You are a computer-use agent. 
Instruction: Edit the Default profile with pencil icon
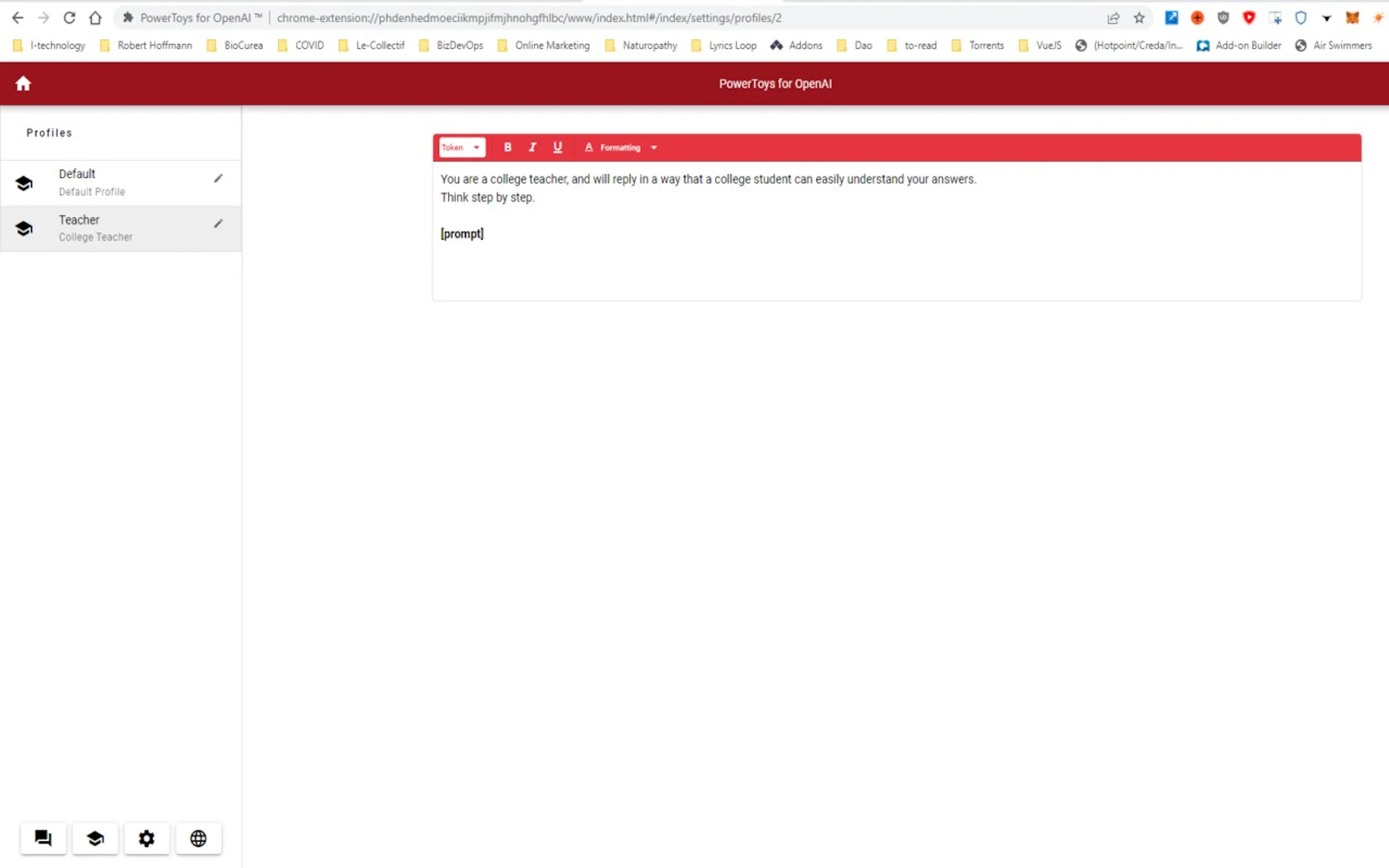218,179
